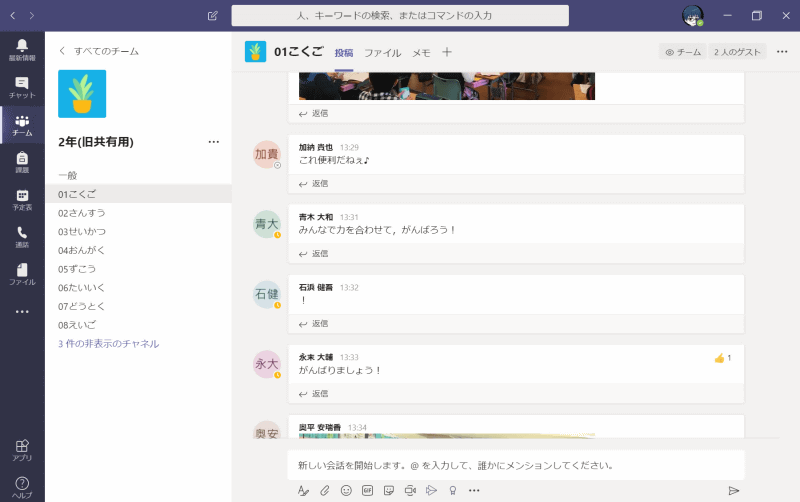This screenshot has width=800, height=502.
Task: Click the Stream icon in compose bar
Action: pos(432,490)
